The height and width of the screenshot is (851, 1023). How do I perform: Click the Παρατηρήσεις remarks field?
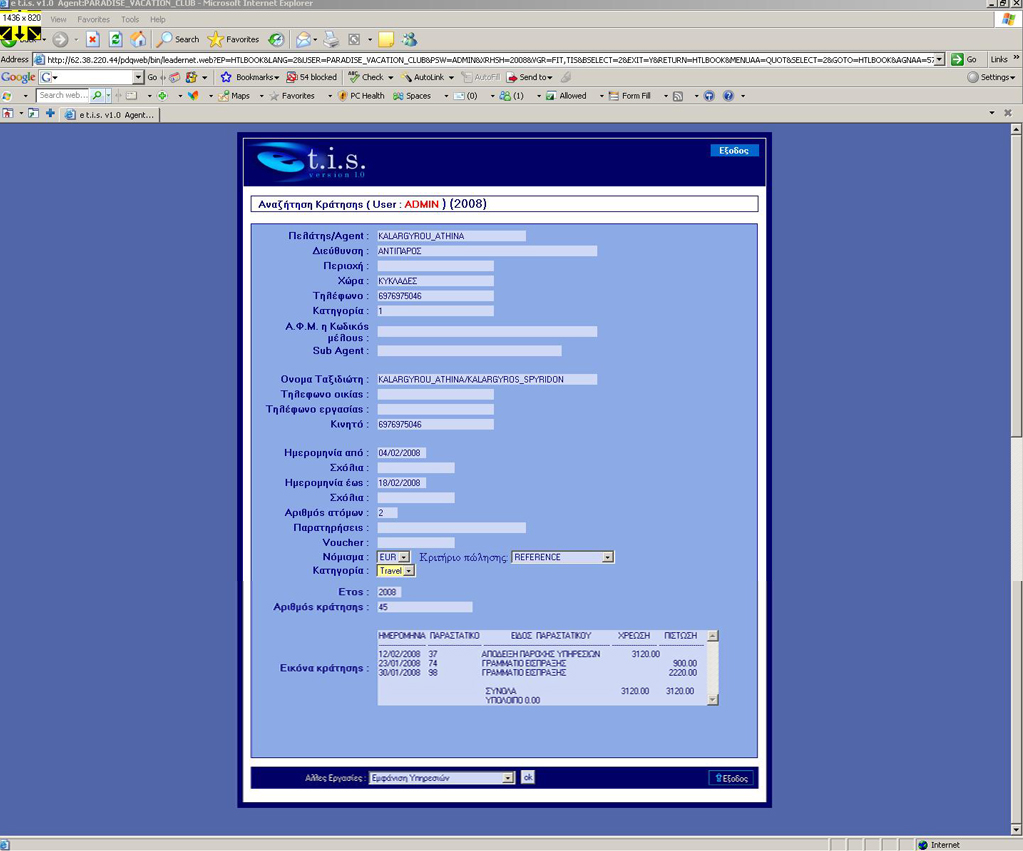pos(451,528)
